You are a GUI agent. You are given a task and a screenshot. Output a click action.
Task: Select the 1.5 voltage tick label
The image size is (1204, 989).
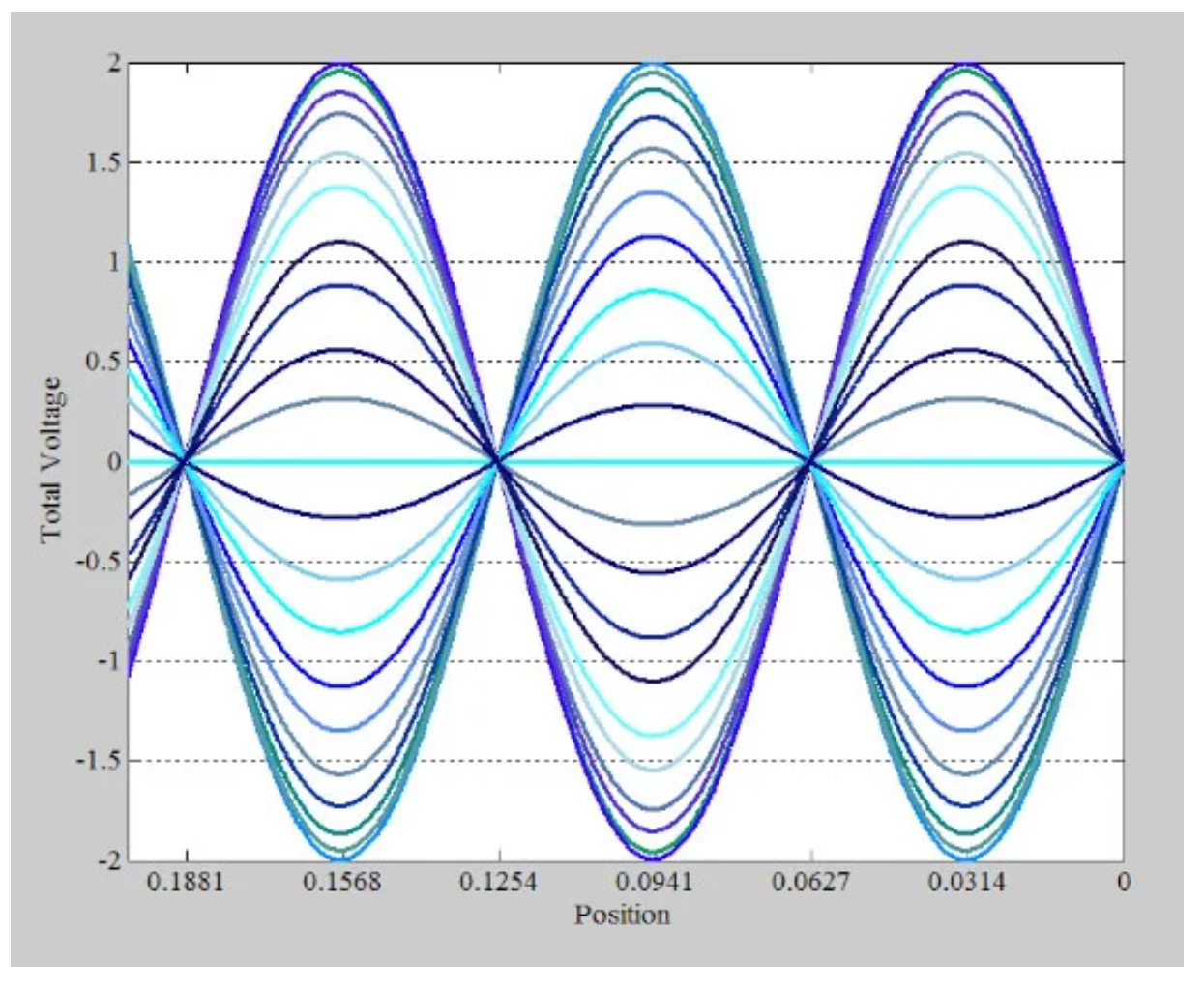pos(103,162)
